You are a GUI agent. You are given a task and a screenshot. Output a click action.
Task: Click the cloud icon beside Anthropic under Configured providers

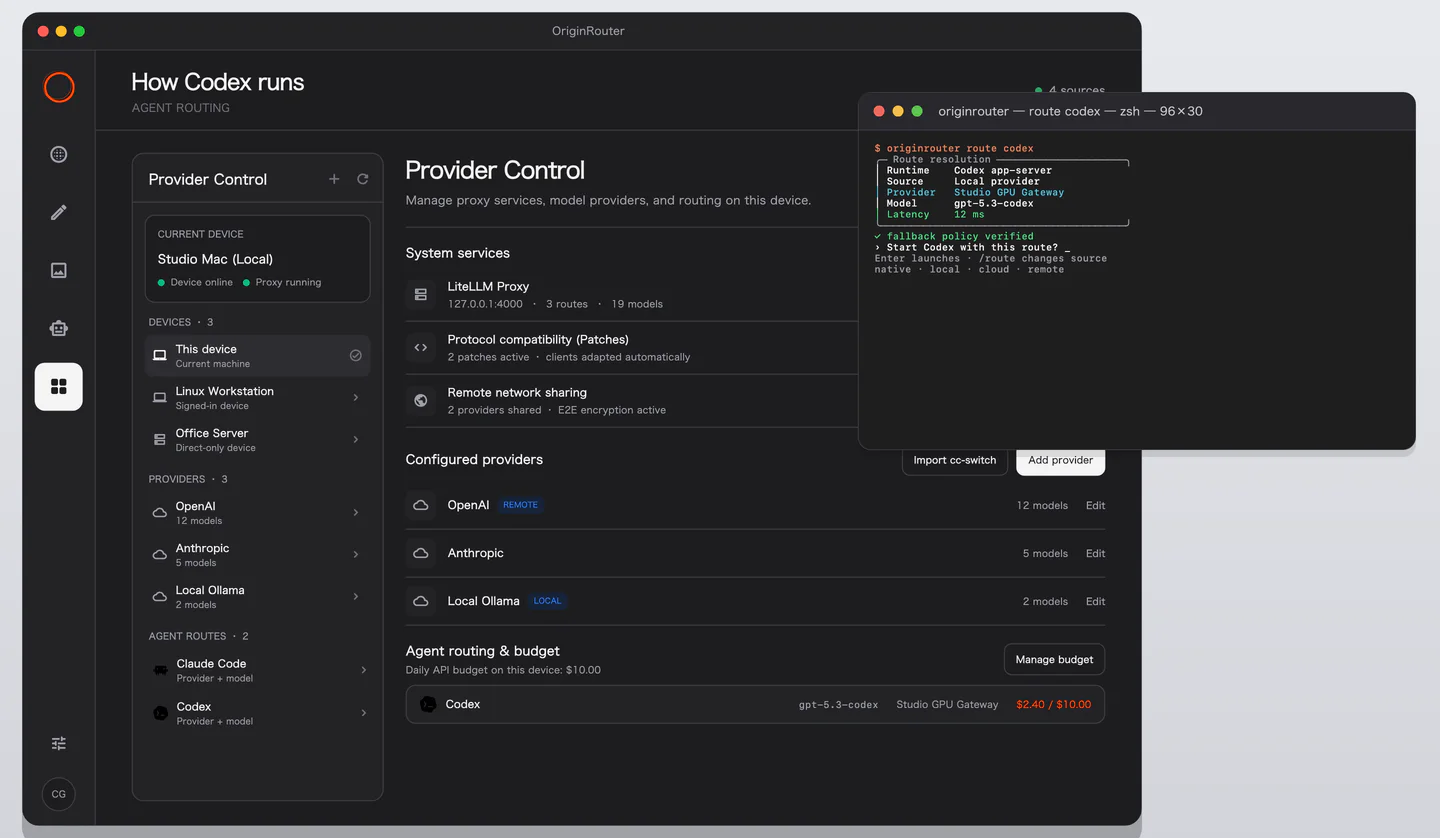421,553
